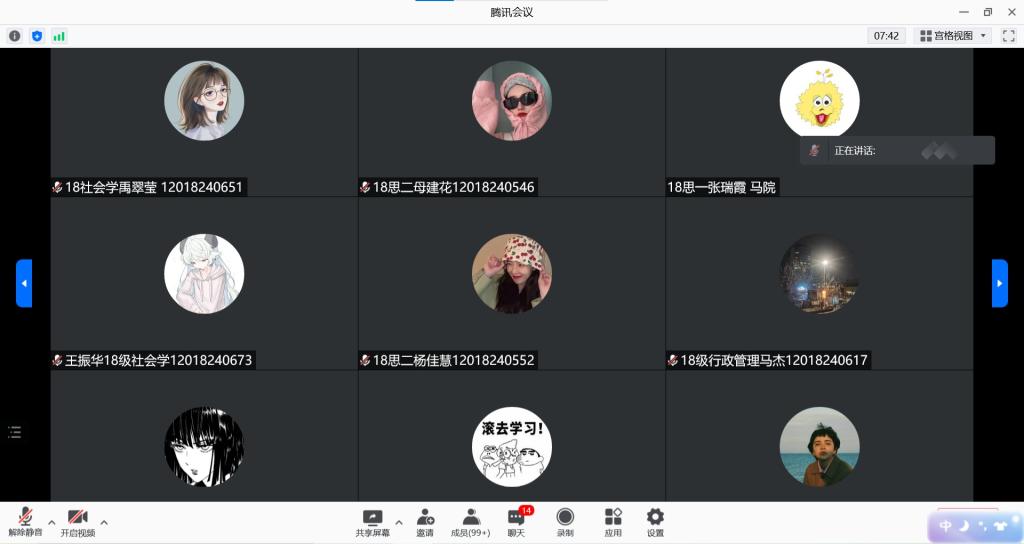
Task: Go to previous page of participants
Action: click(x=24, y=283)
